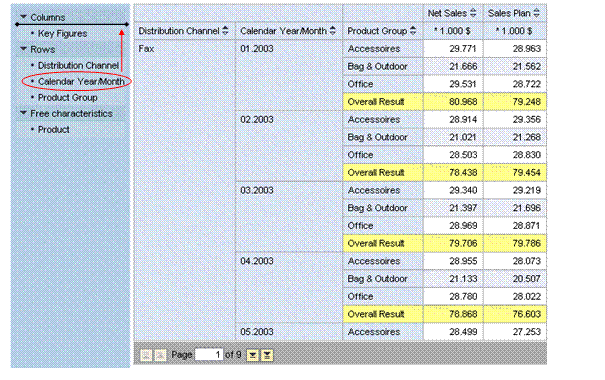Click Sales Plan value 28.963
Viewport: 605px width, 380px height.
coord(515,49)
